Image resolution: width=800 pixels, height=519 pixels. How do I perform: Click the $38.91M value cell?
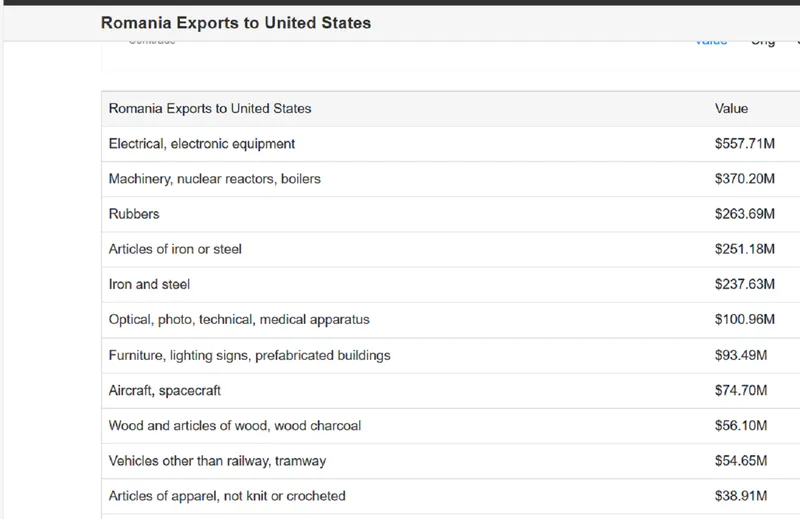click(x=740, y=496)
